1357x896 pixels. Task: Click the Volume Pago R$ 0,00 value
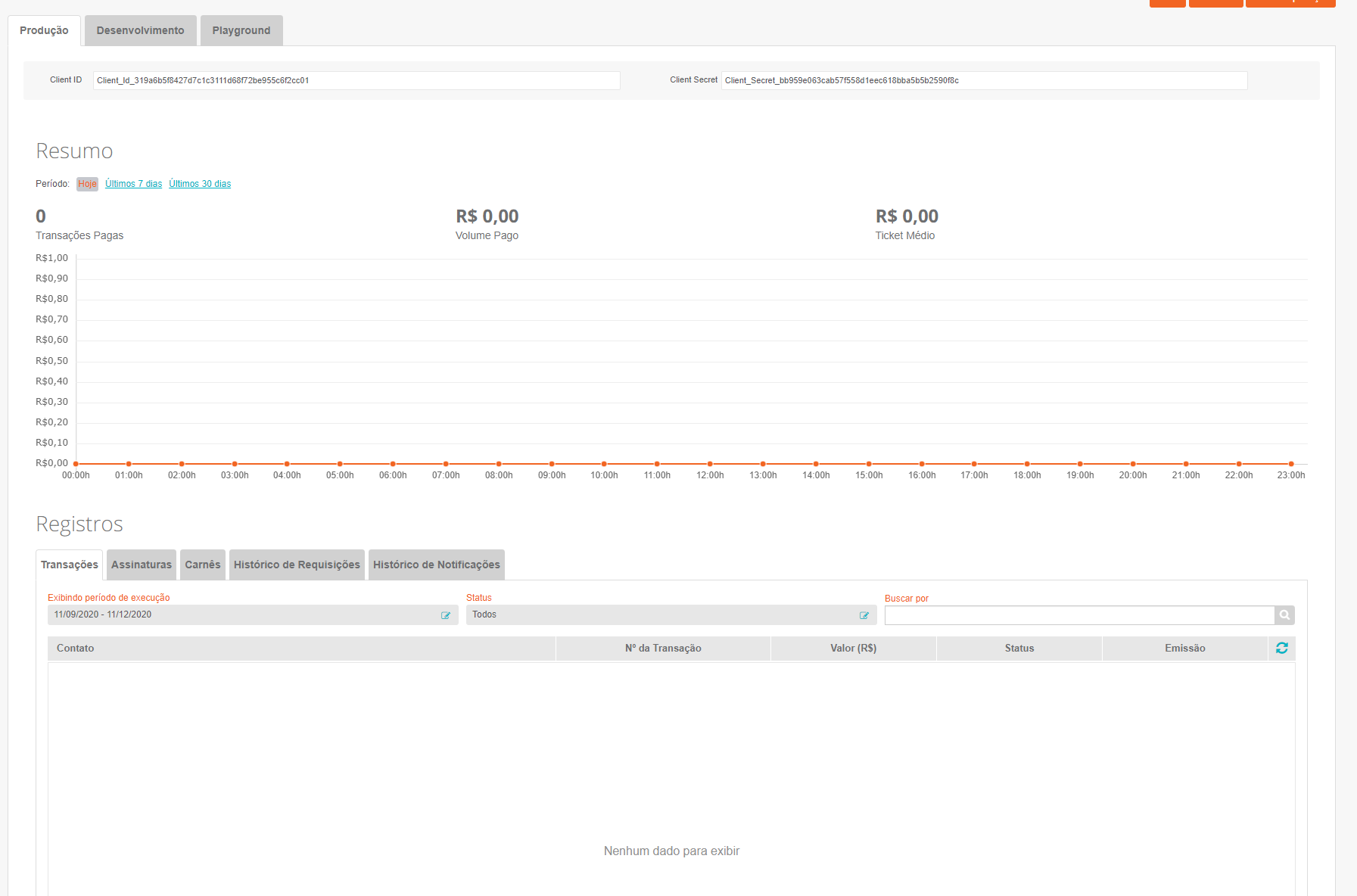click(487, 216)
